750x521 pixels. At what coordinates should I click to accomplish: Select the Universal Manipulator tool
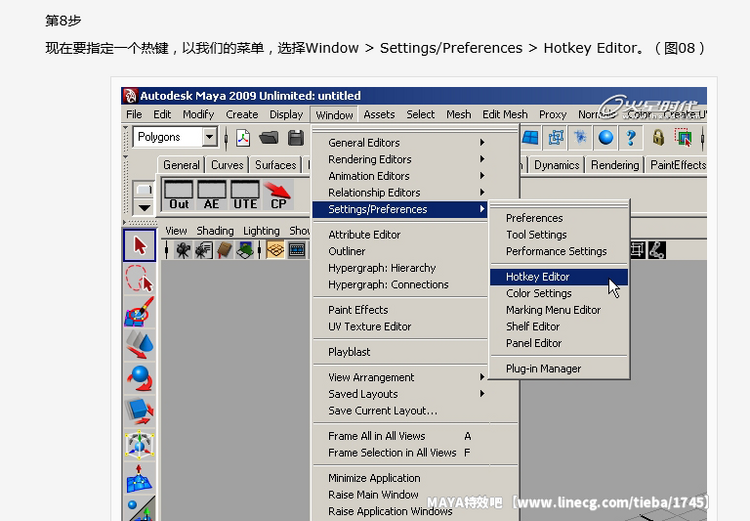point(140,444)
